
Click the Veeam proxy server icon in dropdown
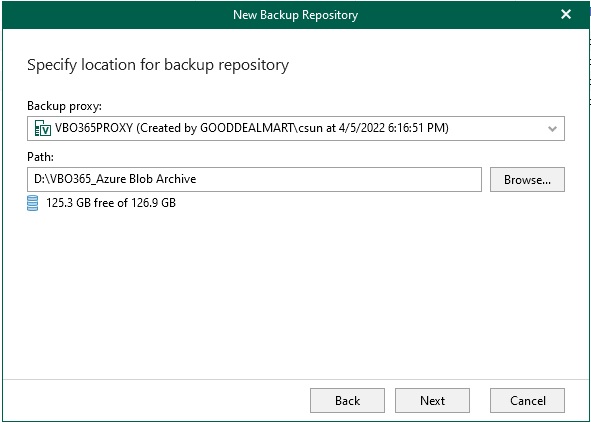[x=43, y=128]
